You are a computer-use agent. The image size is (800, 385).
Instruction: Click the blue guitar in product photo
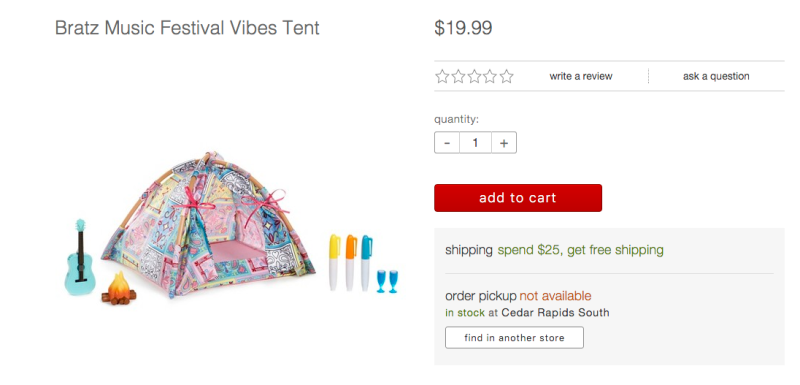click(x=80, y=258)
